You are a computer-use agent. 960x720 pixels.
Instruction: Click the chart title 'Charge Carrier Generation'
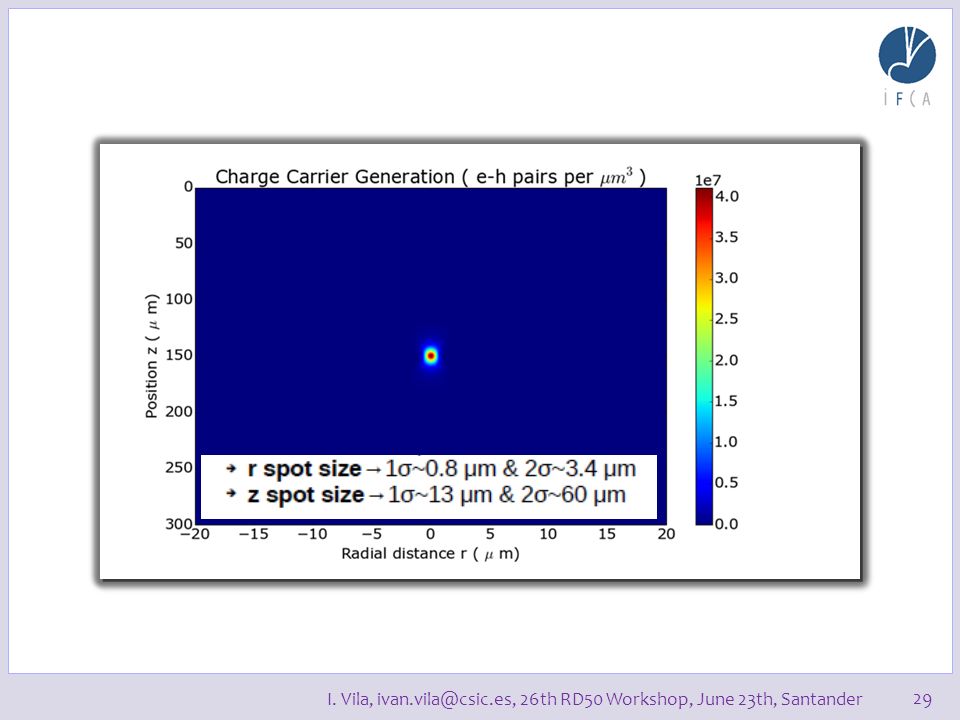430,177
